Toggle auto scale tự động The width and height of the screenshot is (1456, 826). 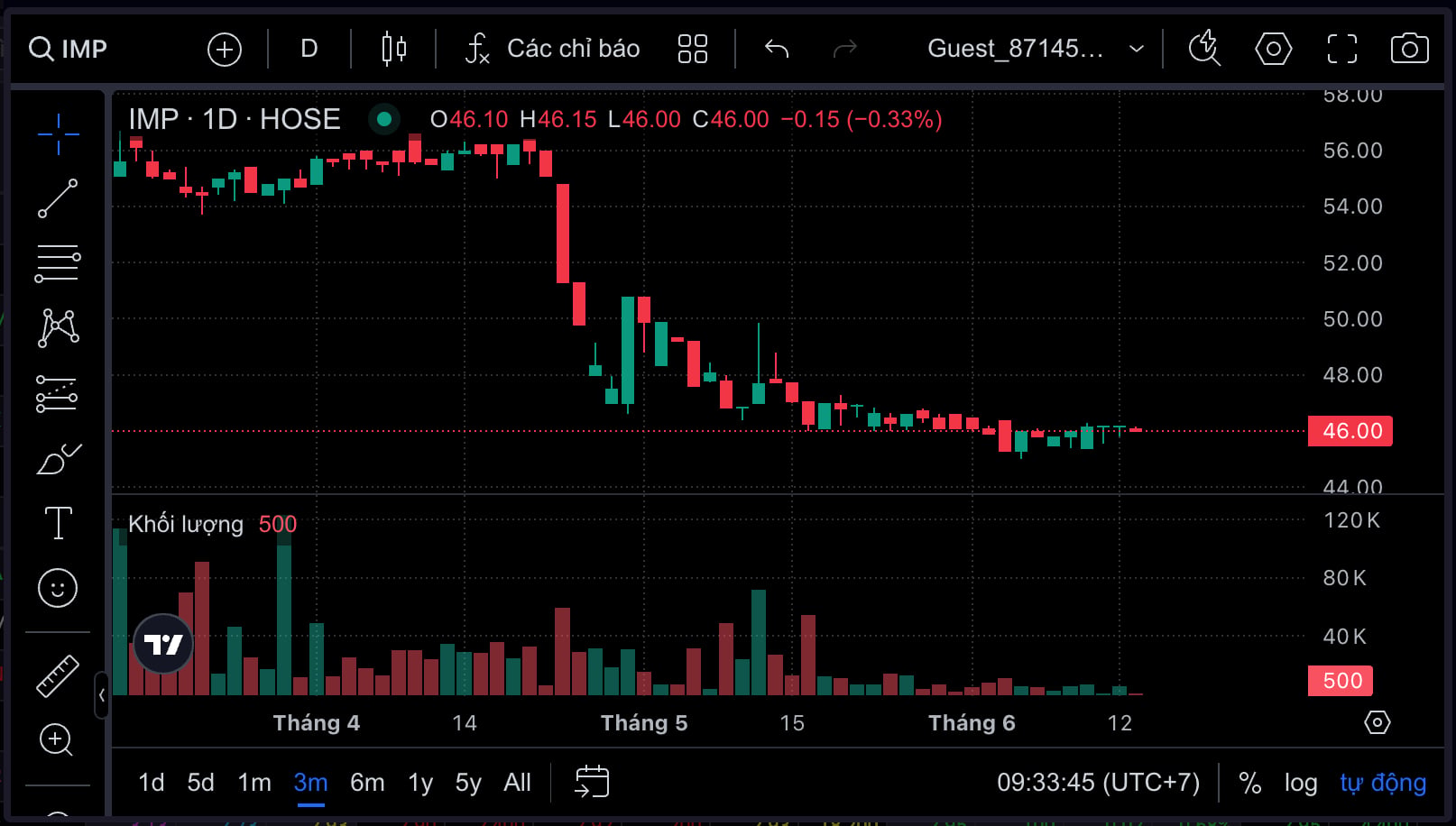coord(1383,783)
